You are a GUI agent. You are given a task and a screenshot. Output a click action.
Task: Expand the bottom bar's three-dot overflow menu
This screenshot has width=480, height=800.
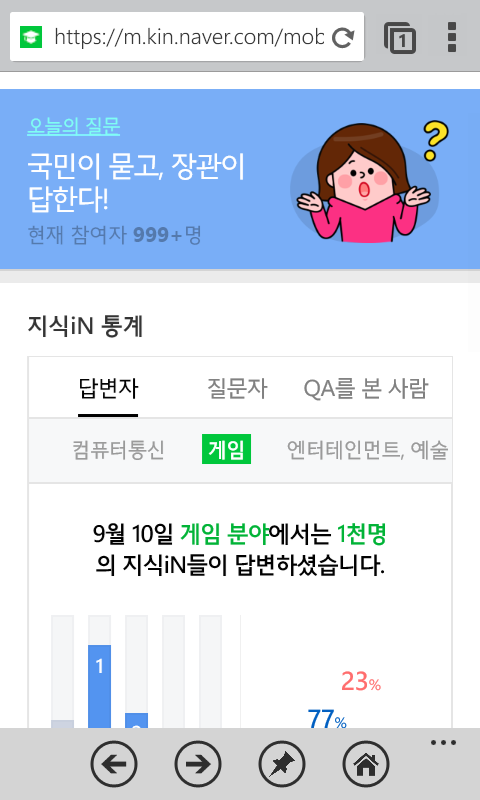[443, 742]
